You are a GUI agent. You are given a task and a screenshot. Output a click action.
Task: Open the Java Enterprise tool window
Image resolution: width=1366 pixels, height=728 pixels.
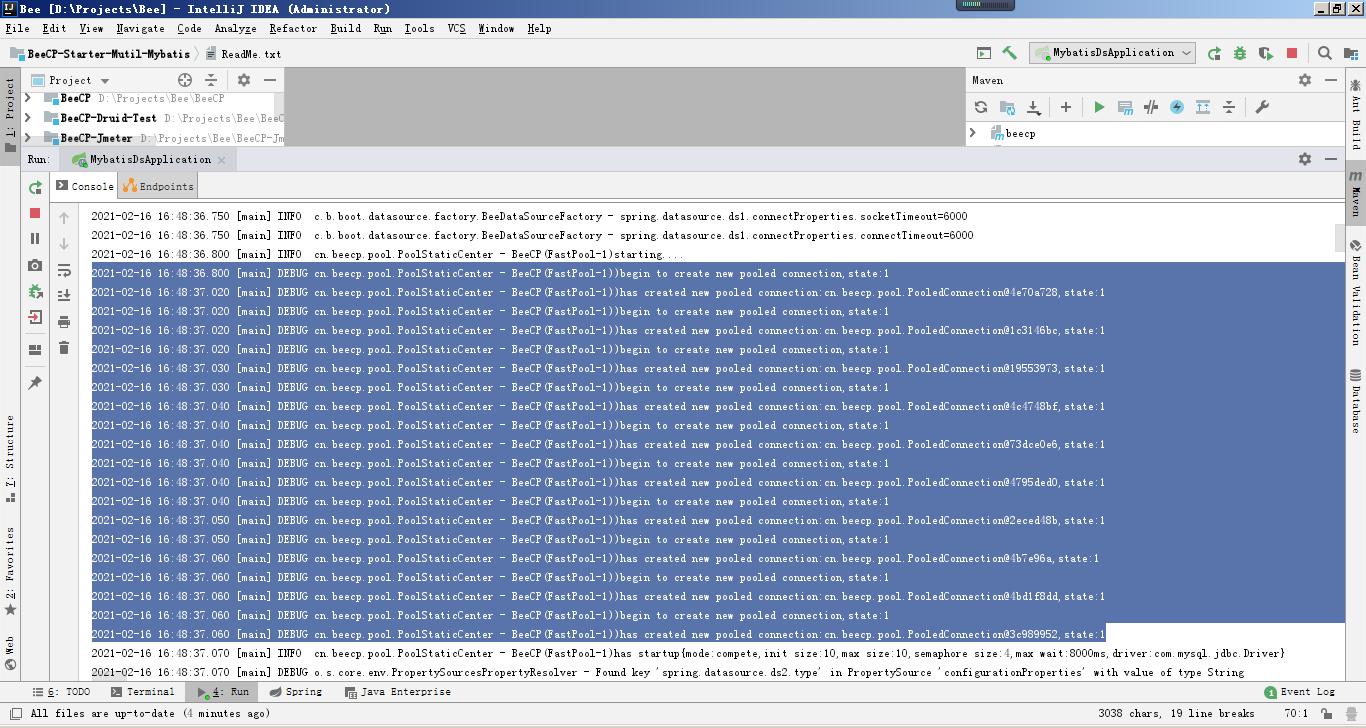point(397,692)
